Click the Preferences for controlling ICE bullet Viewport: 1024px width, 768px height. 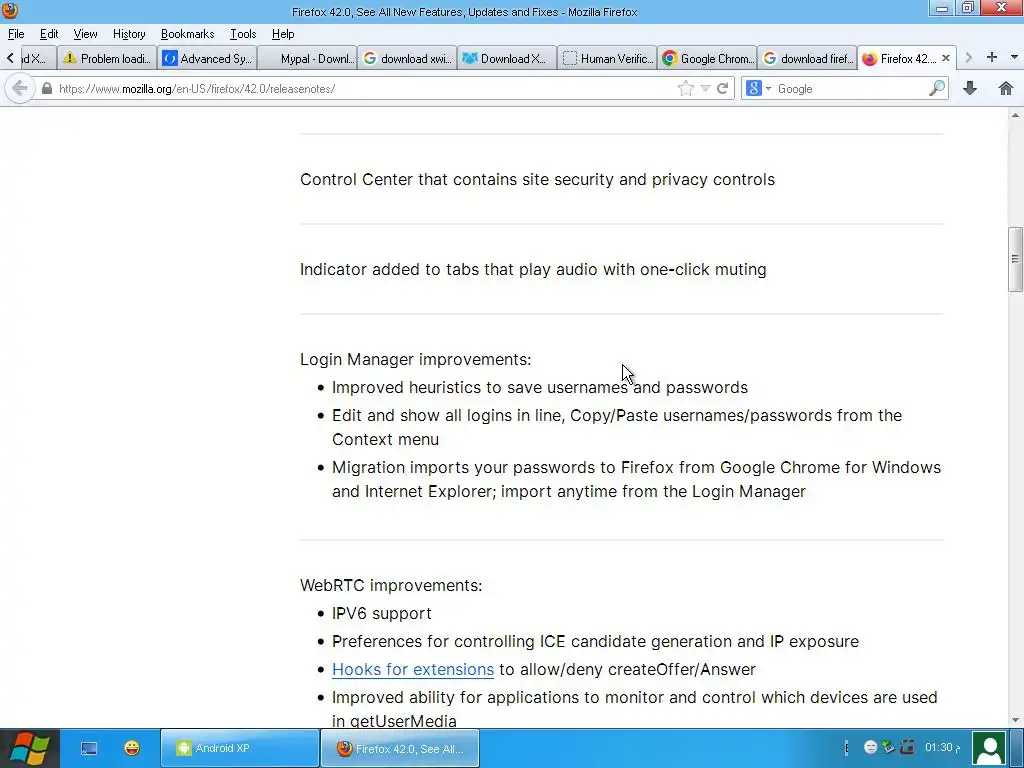pyautogui.click(x=595, y=641)
